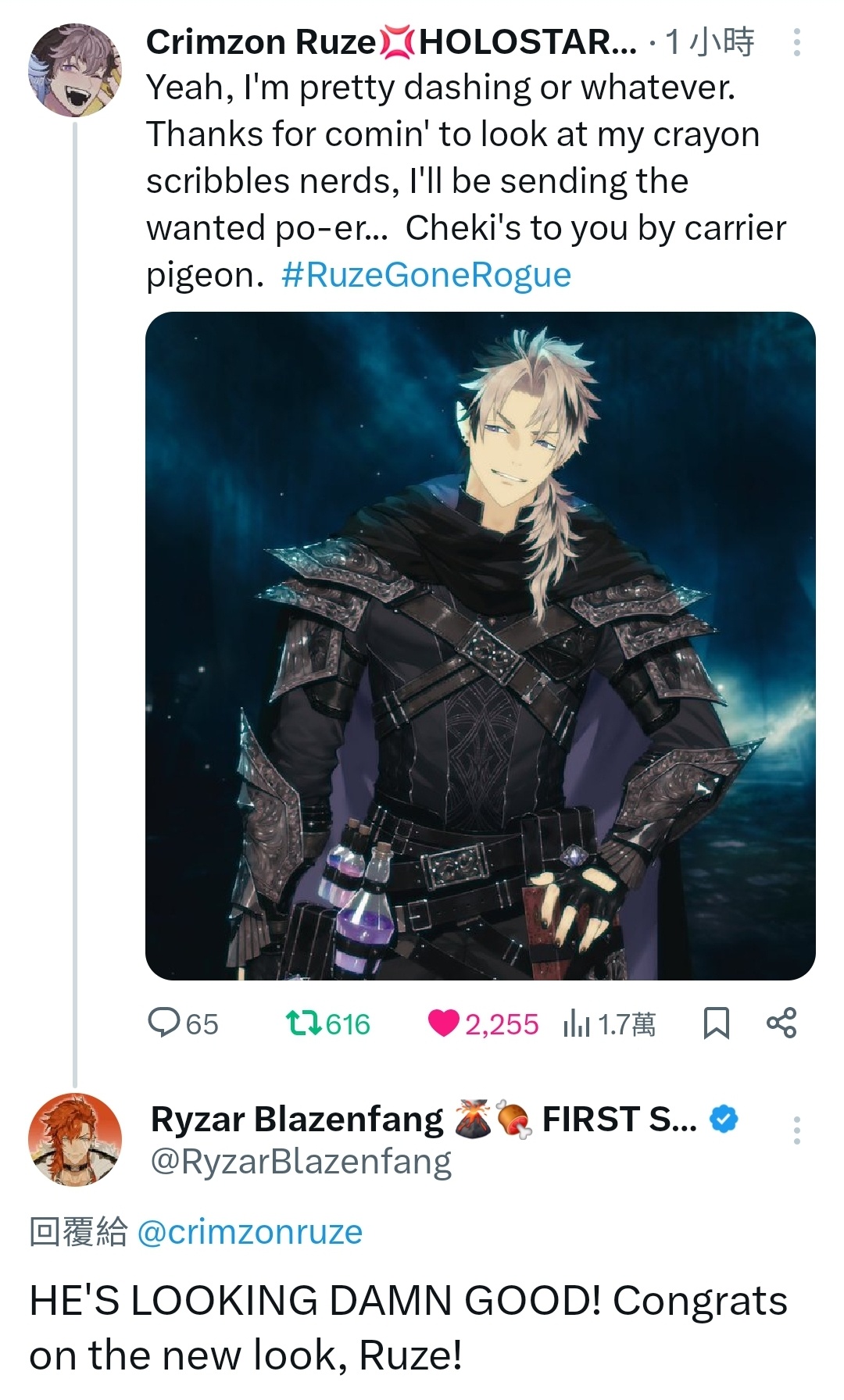844x1400 pixels.
Task: Open the three-dot menu on Crimzon Ruze's post
Action: [x=796, y=42]
